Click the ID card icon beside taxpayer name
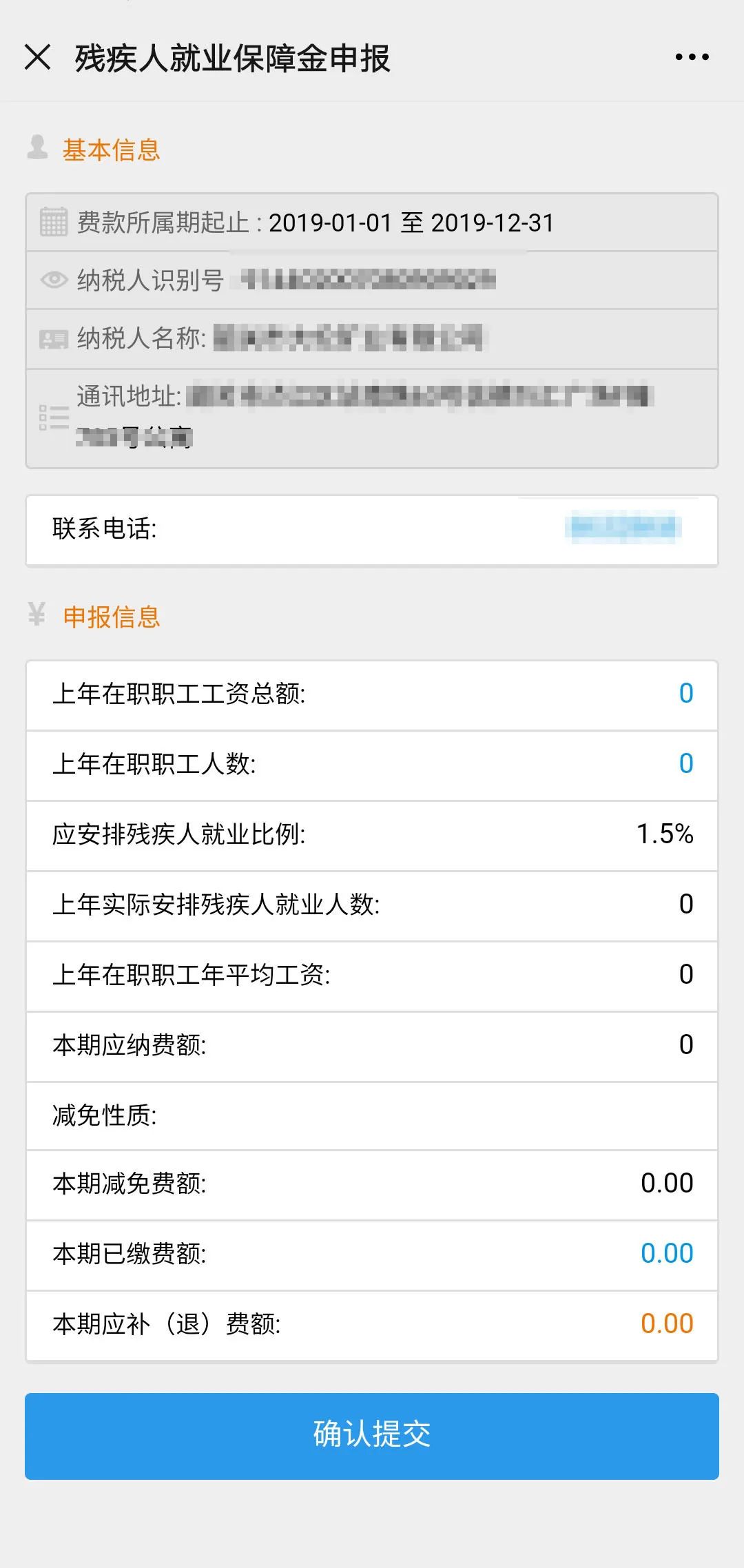Image resolution: width=744 pixels, height=1568 pixels. click(x=54, y=338)
